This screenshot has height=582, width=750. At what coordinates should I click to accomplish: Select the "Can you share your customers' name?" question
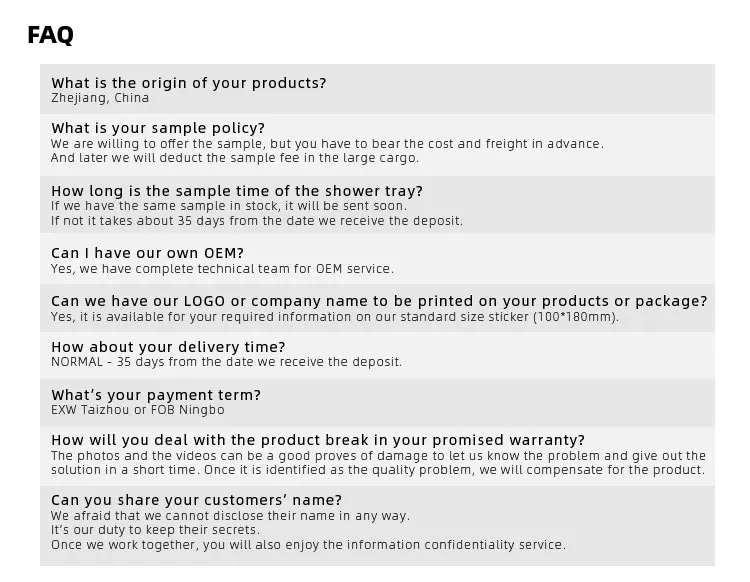(x=196, y=500)
